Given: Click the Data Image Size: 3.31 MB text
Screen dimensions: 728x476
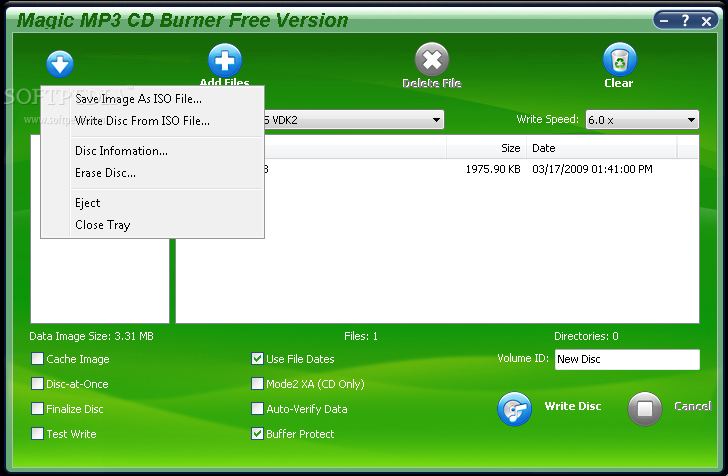Looking at the screenshot, I should (x=91, y=336).
